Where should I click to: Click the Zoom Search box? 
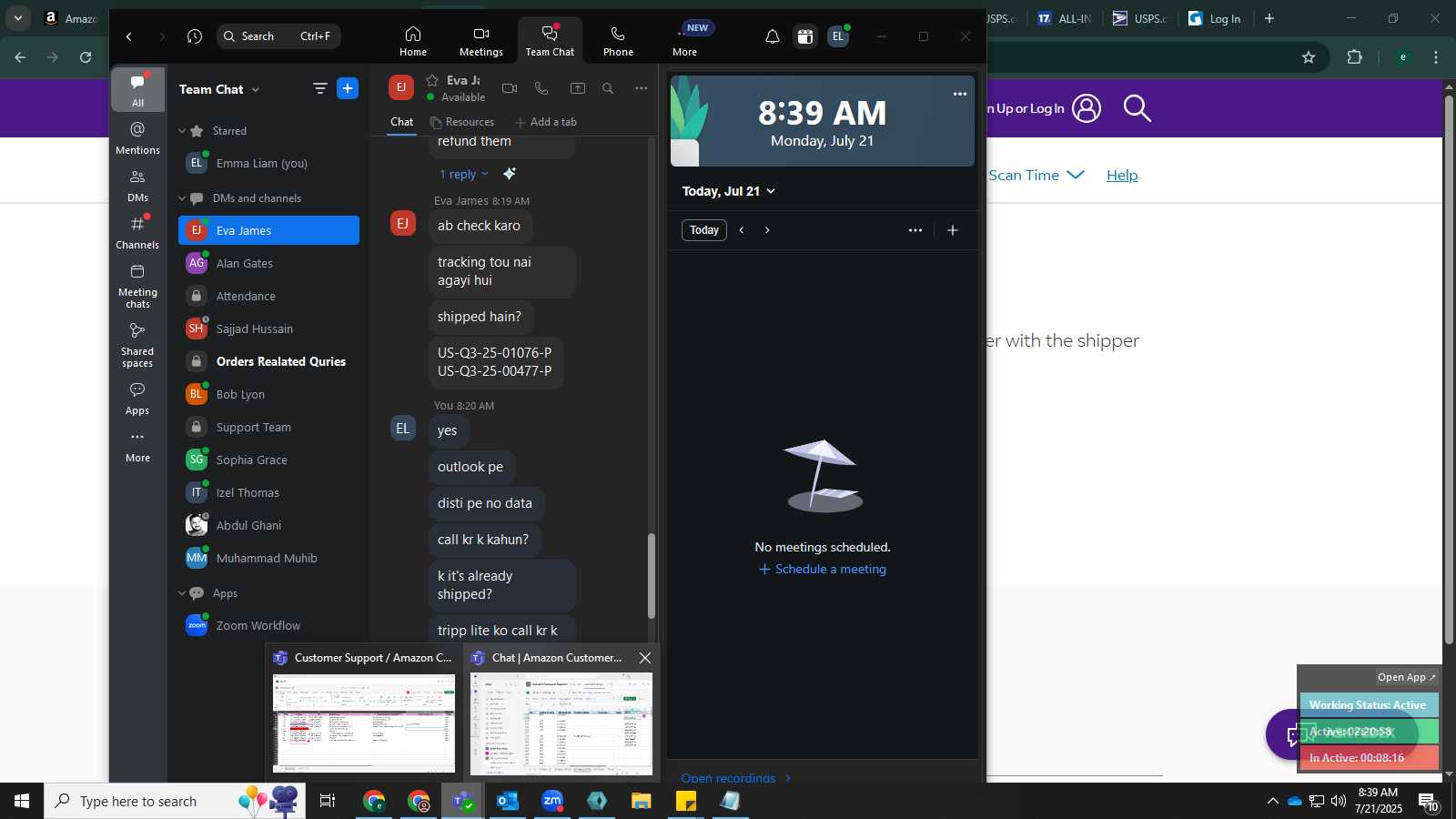(x=278, y=36)
